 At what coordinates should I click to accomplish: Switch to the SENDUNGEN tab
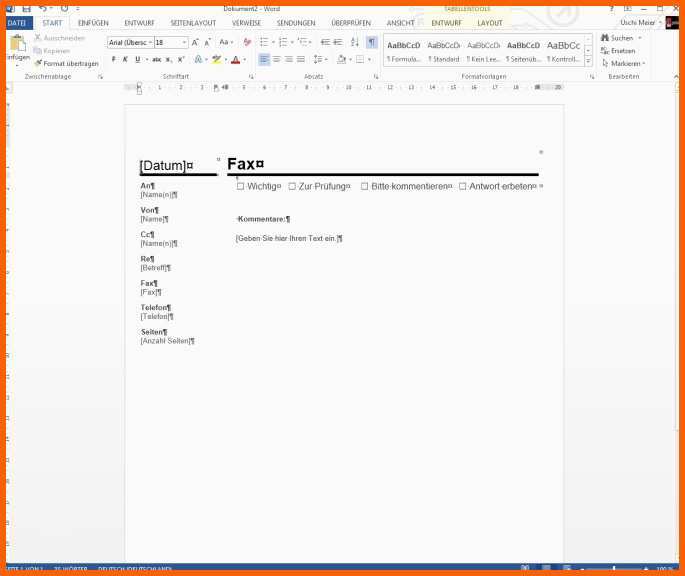click(296, 23)
